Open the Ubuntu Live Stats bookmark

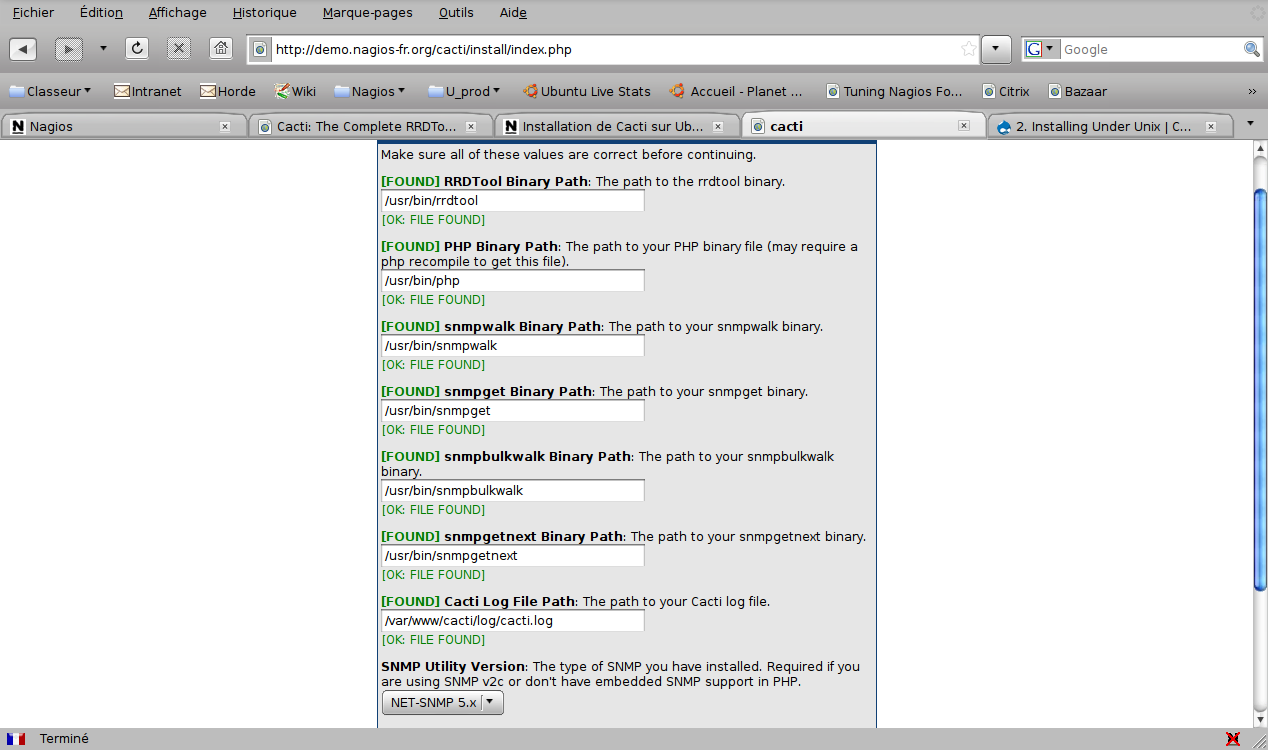(x=586, y=91)
